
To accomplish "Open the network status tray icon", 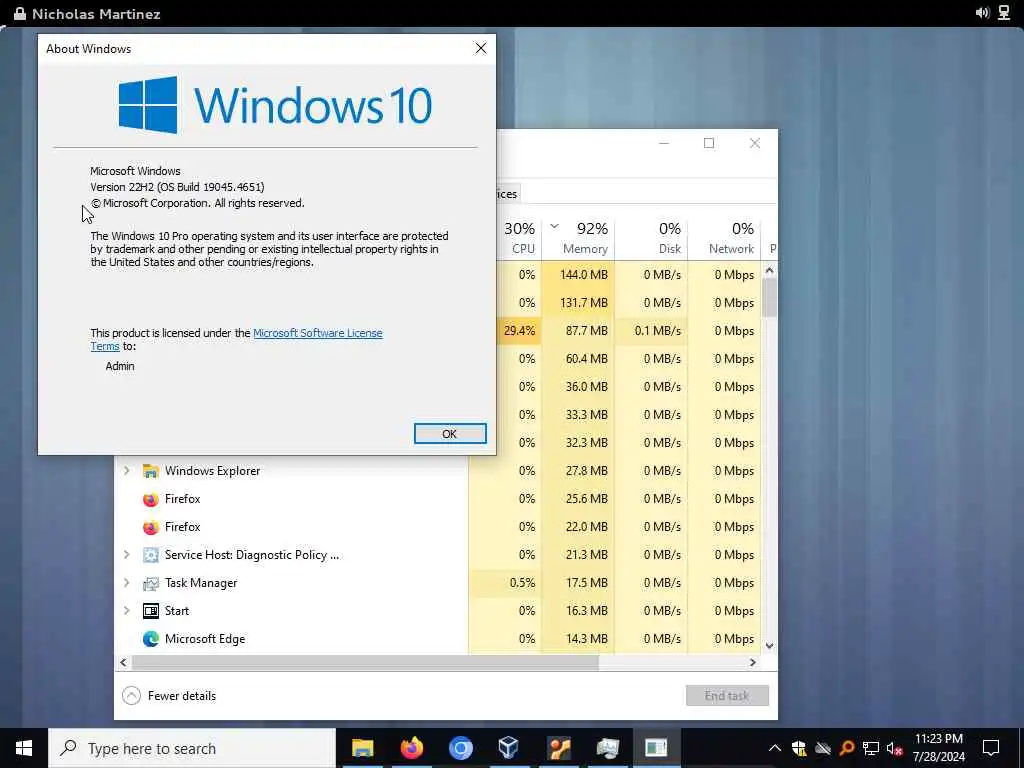I will [x=871, y=748].
